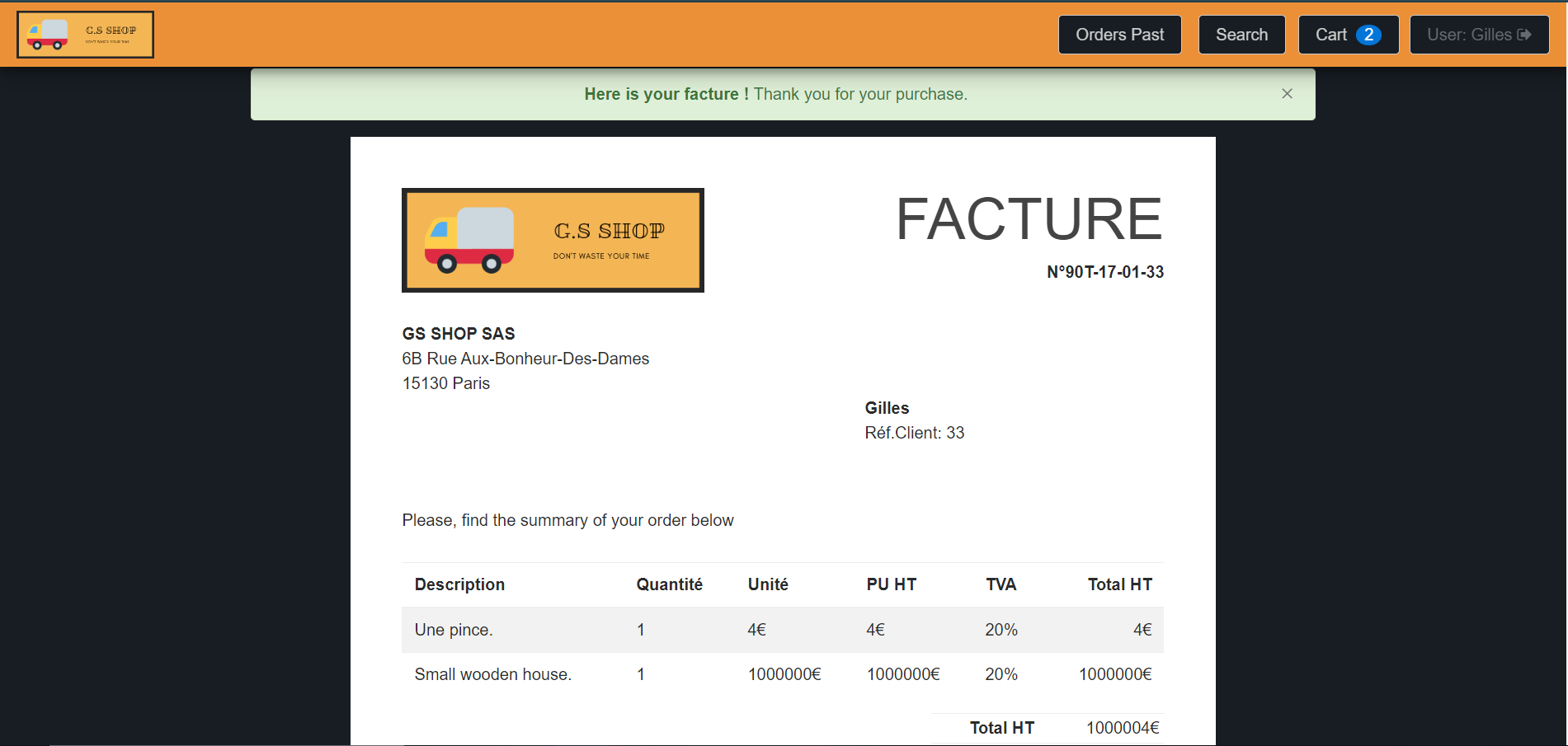Click the client name Gilles on invoice
This screenshot has height=746, width=1568.
pos(887,408)
